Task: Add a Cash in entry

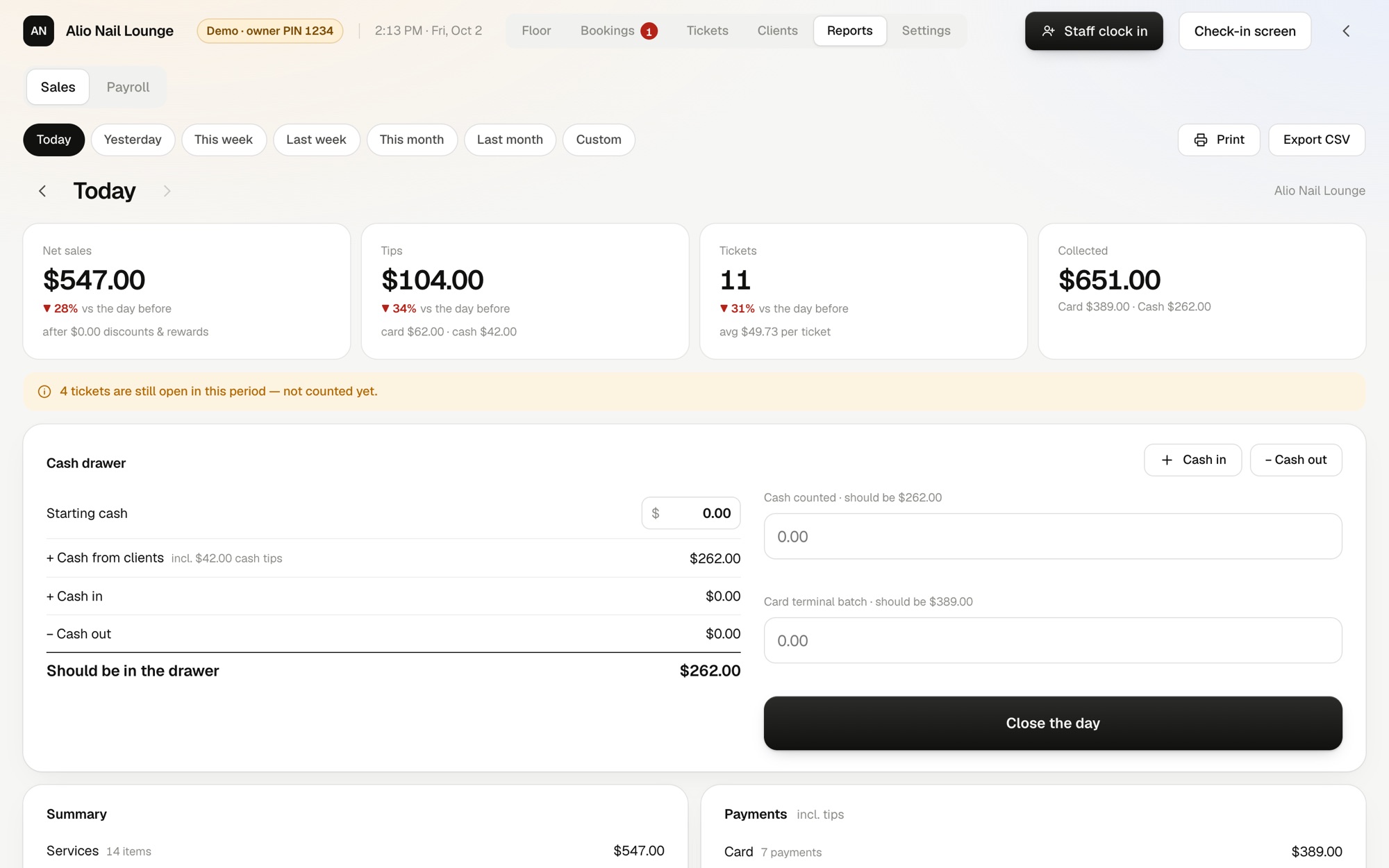Action: tap(1192, 460)
